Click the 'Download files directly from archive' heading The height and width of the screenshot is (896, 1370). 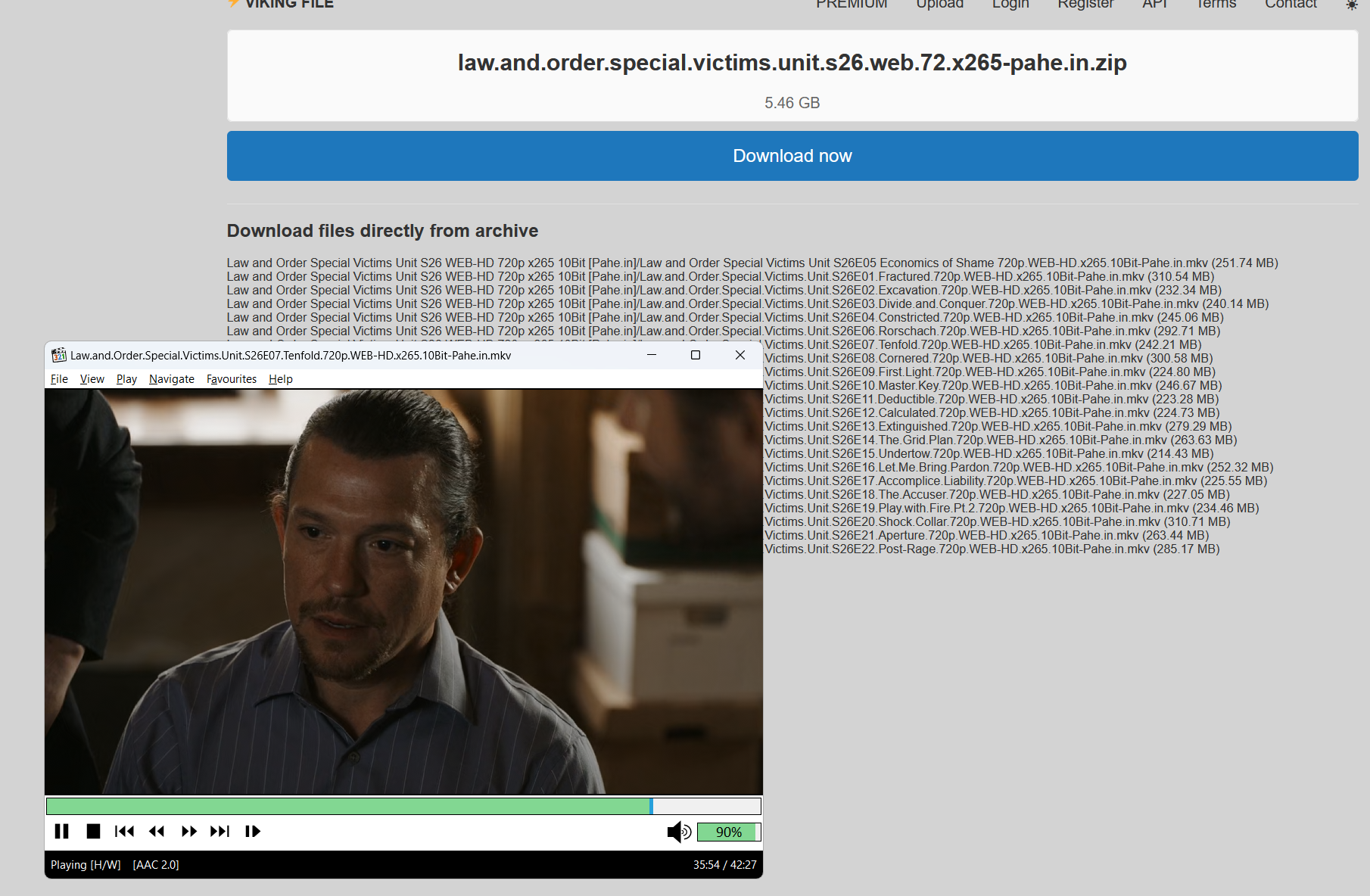383,231
